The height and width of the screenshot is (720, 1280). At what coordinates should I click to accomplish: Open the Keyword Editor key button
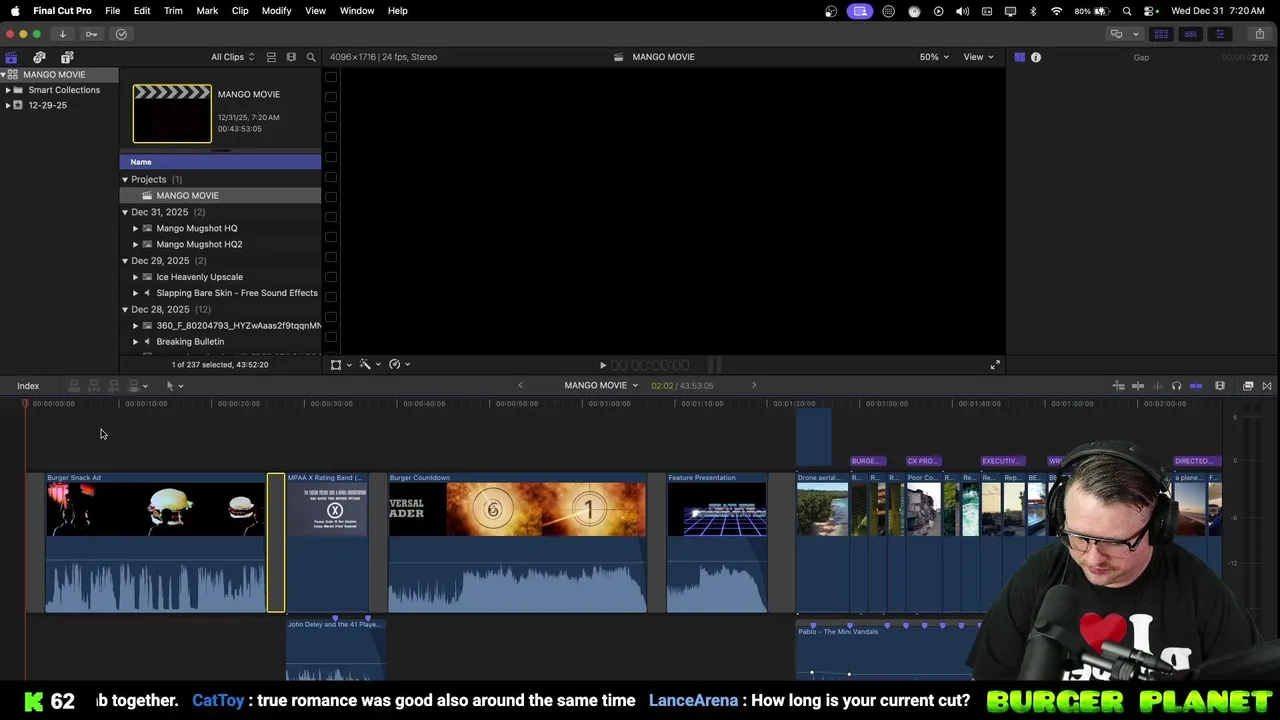click(91, 34)
